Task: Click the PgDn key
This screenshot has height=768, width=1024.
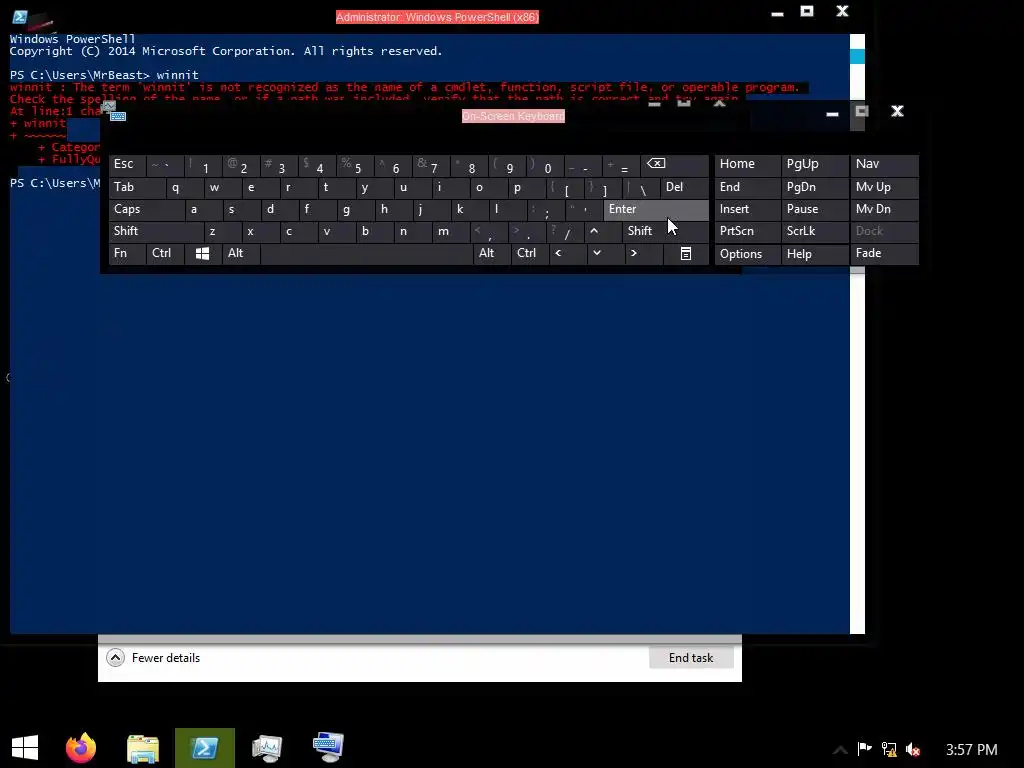Action: tap(814, 188)
